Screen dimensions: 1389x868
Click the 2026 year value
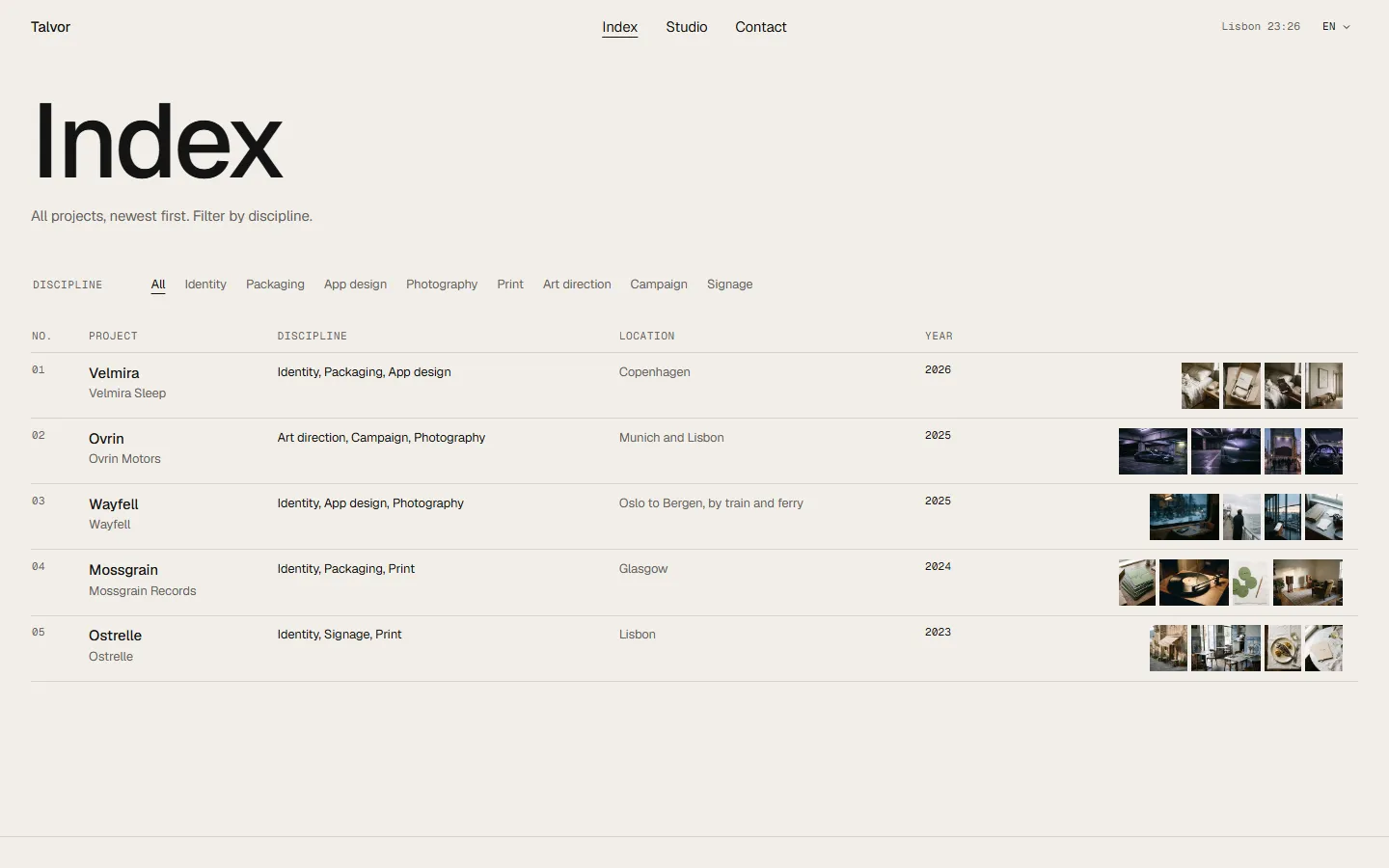pos(938,370)
